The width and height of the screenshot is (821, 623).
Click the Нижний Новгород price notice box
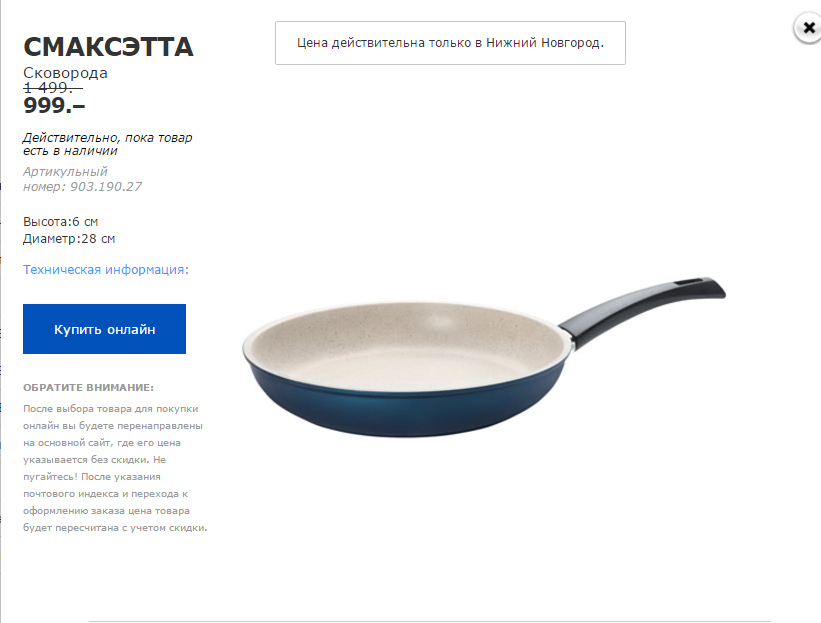click(x=450, y=43)
